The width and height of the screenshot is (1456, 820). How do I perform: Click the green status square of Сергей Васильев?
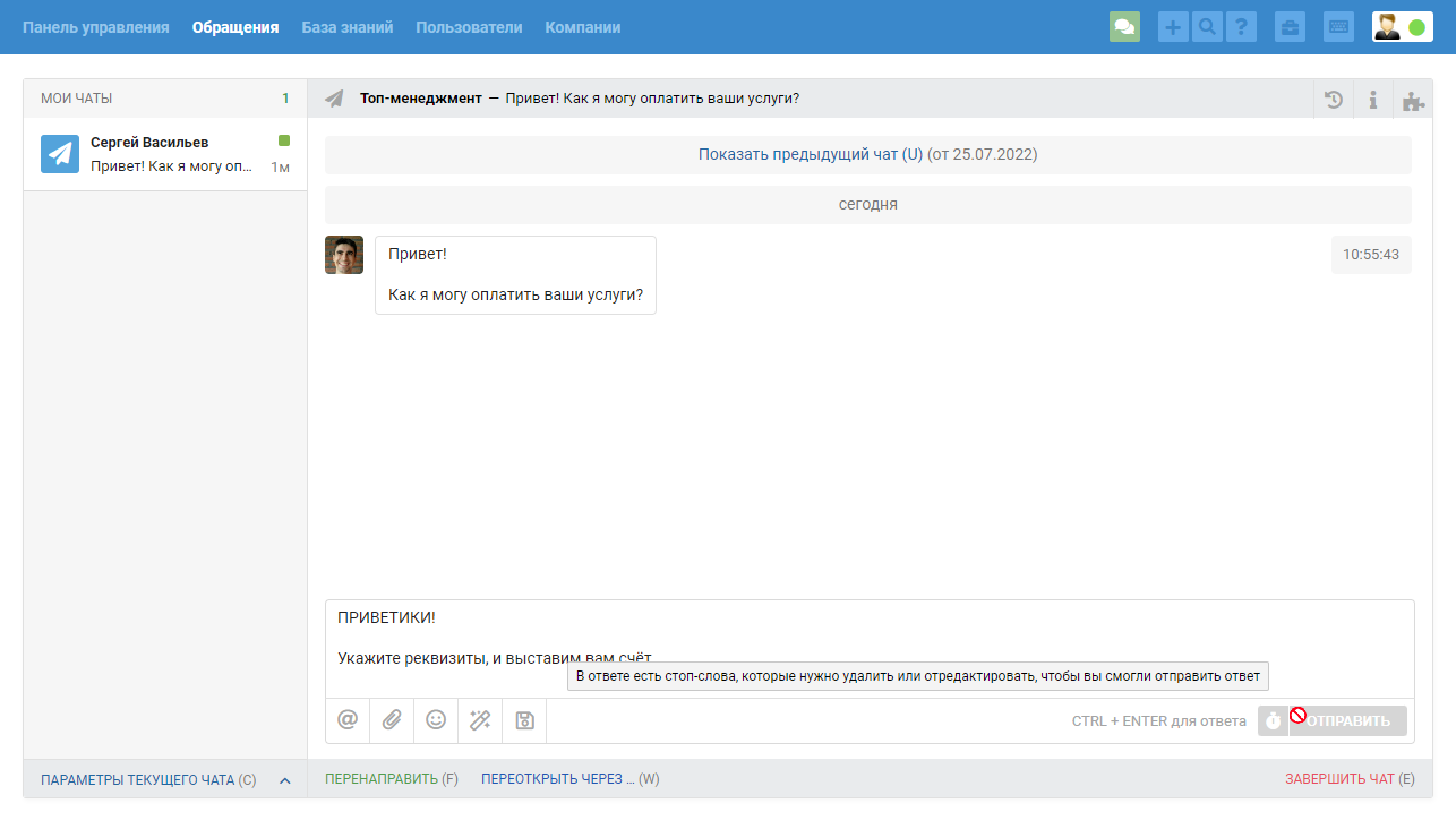pyautogui.click(x=284, y=140)
